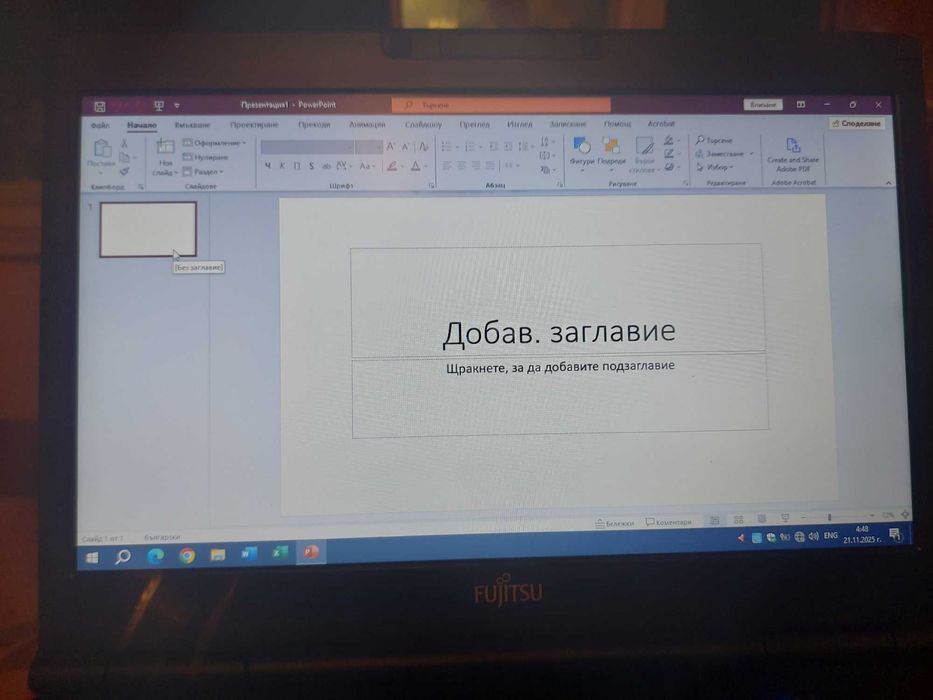Open the Файл tab
This screenshot has width=933, height=700.
click(100, 125)
